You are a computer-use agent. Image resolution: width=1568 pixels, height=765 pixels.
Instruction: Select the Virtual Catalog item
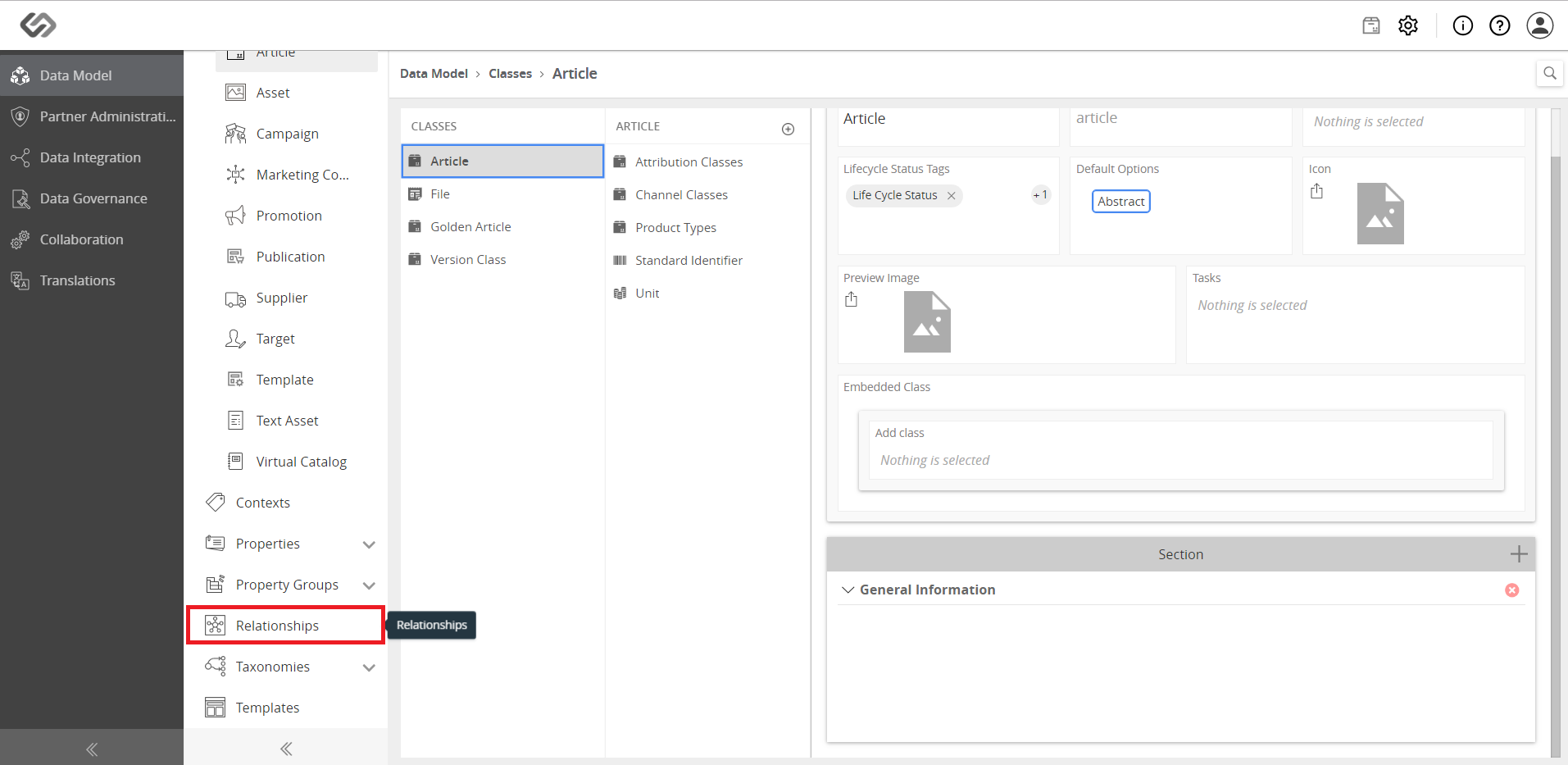coord(297,462)
